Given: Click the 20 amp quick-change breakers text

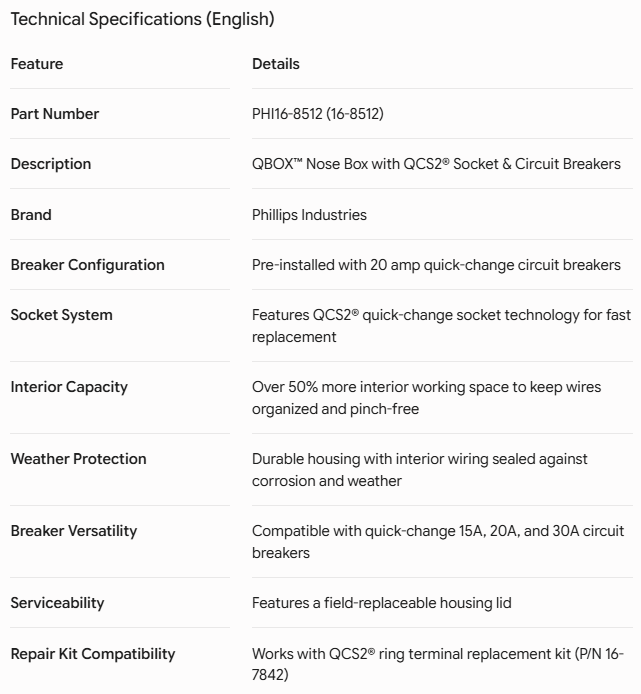Looking at the screenshot, I should coord(436,265).
